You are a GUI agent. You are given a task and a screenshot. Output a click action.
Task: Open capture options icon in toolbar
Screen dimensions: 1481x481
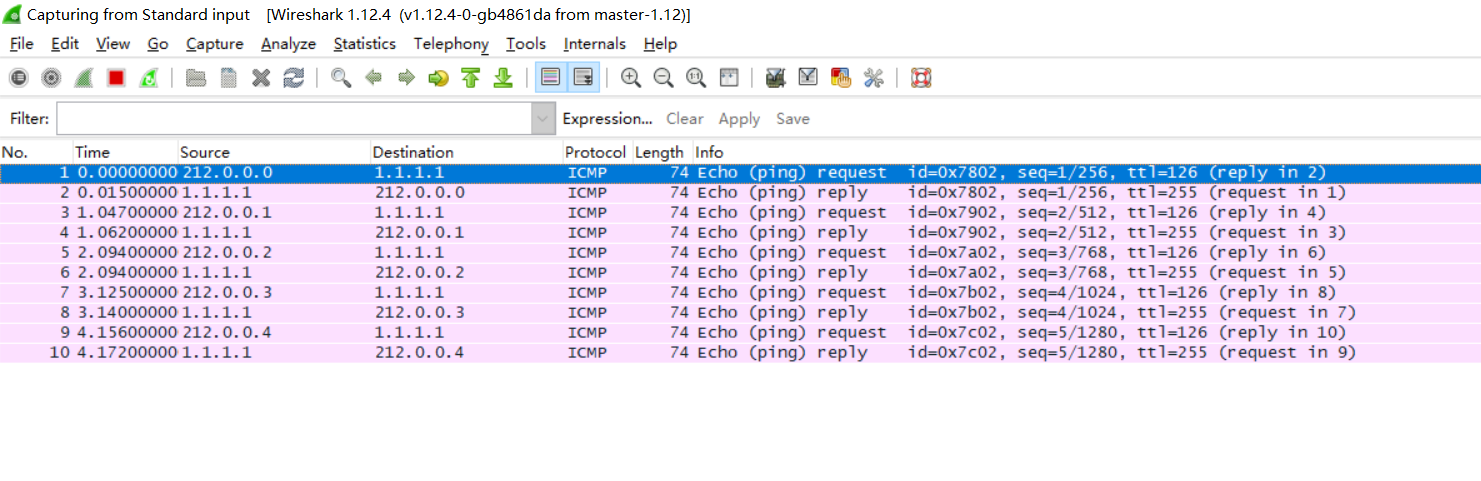pyautogui.click(x=51, y=78)
